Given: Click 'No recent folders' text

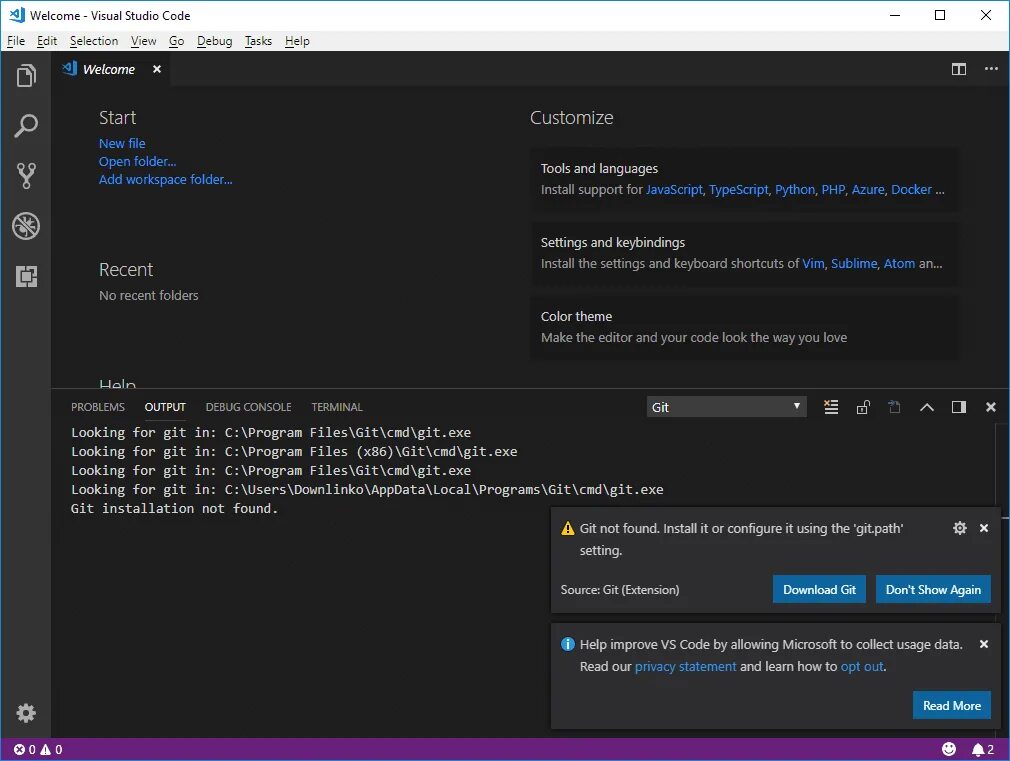Looking at the screenshot, I should tap(148, 295).
